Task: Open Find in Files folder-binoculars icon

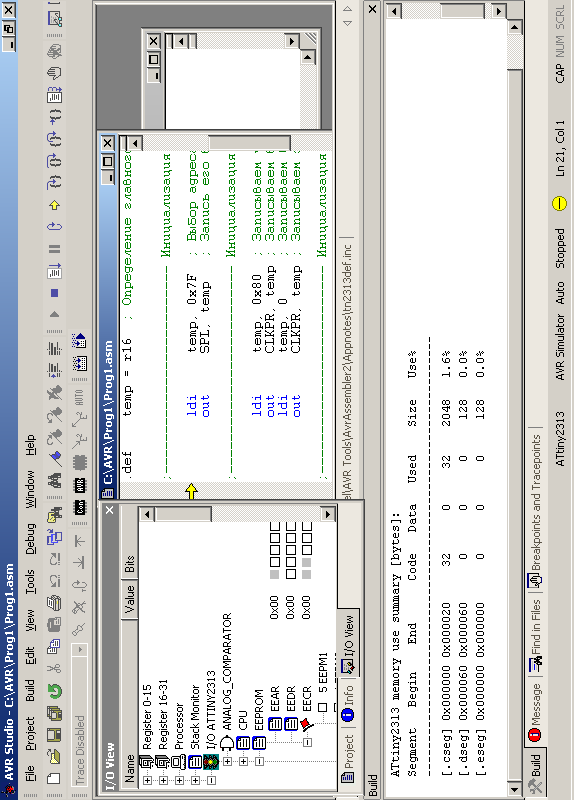Action: pyautogui.click(x=54, y=516)
